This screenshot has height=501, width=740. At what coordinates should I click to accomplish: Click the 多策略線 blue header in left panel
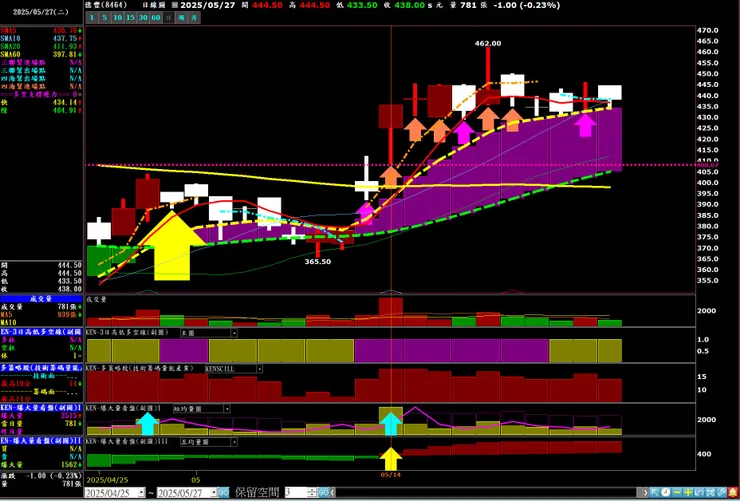click(41, 367)
